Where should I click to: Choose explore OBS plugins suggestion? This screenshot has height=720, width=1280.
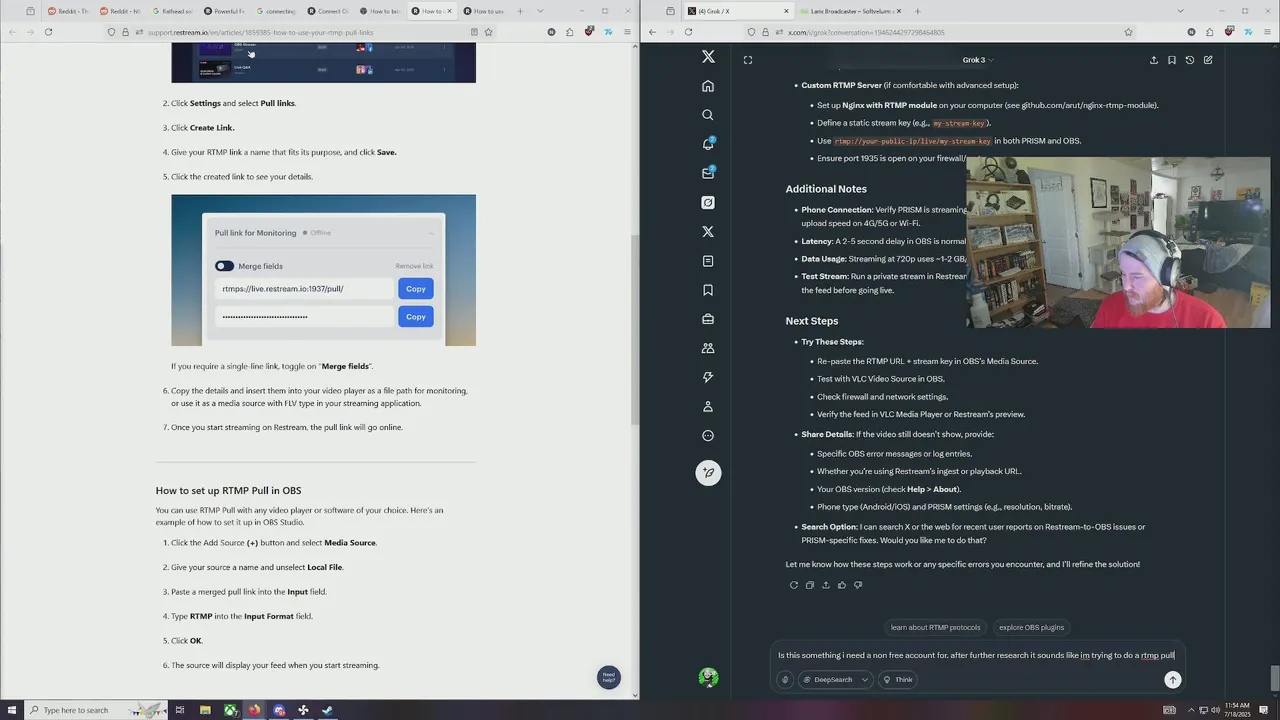point(1031,627)
